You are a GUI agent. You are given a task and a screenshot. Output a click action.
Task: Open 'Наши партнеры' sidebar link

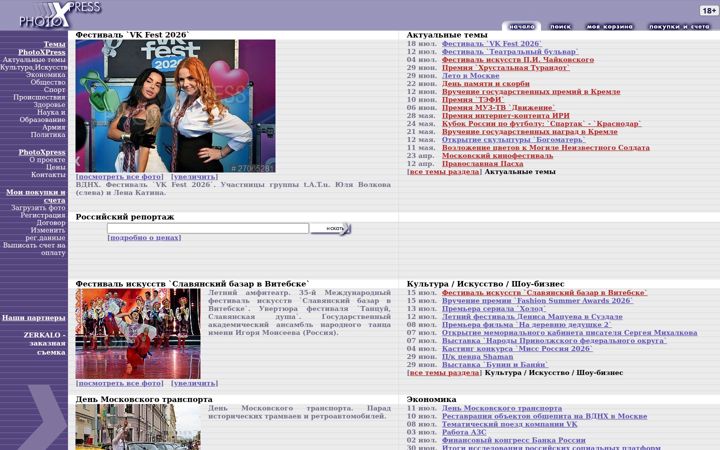click(34, 318)
